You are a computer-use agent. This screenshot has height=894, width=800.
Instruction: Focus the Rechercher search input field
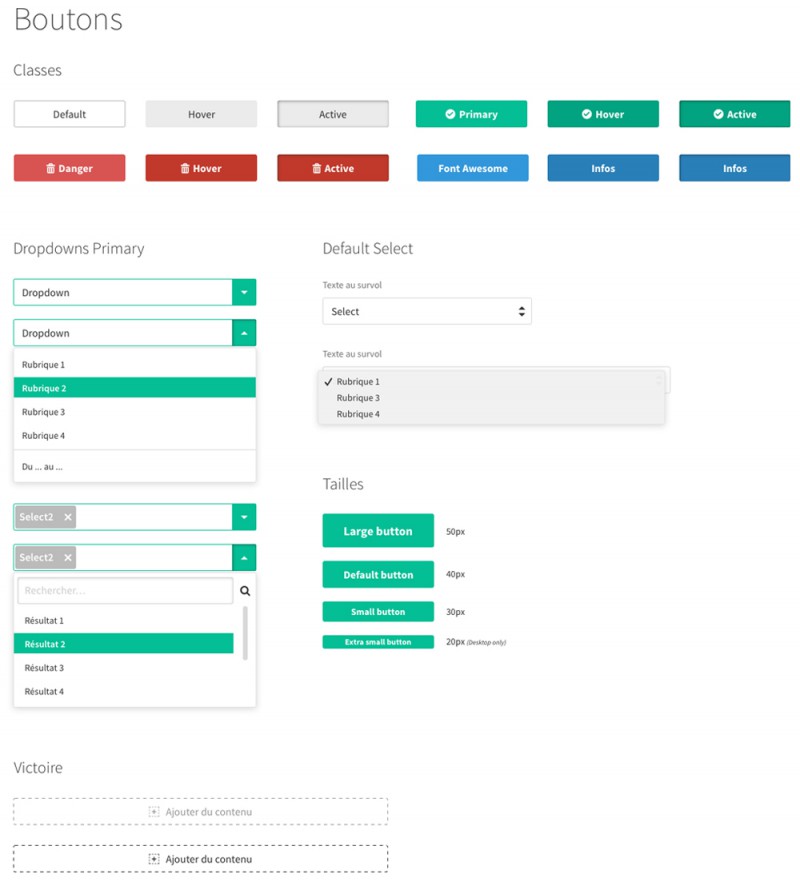point(125,591)
